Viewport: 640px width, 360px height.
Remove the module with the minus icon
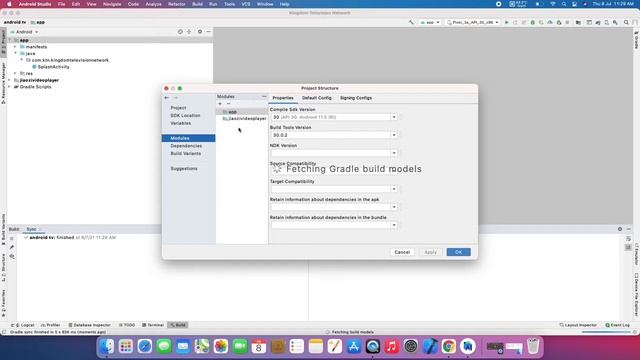pos(229,104)
